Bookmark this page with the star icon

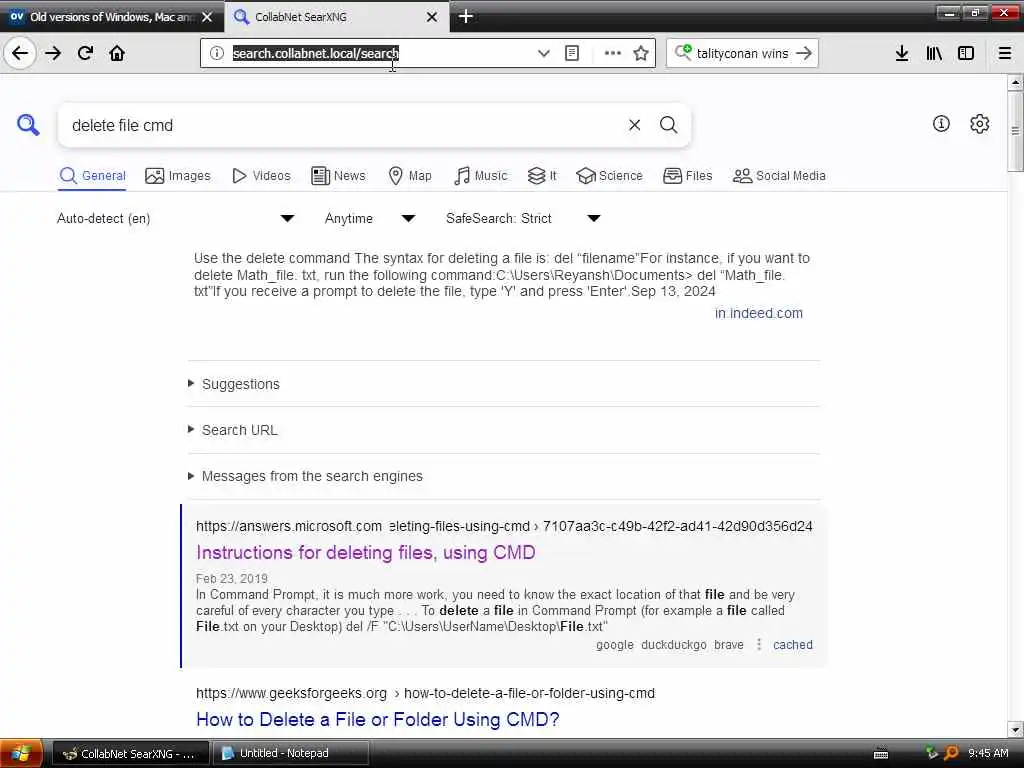click(641, 53)
